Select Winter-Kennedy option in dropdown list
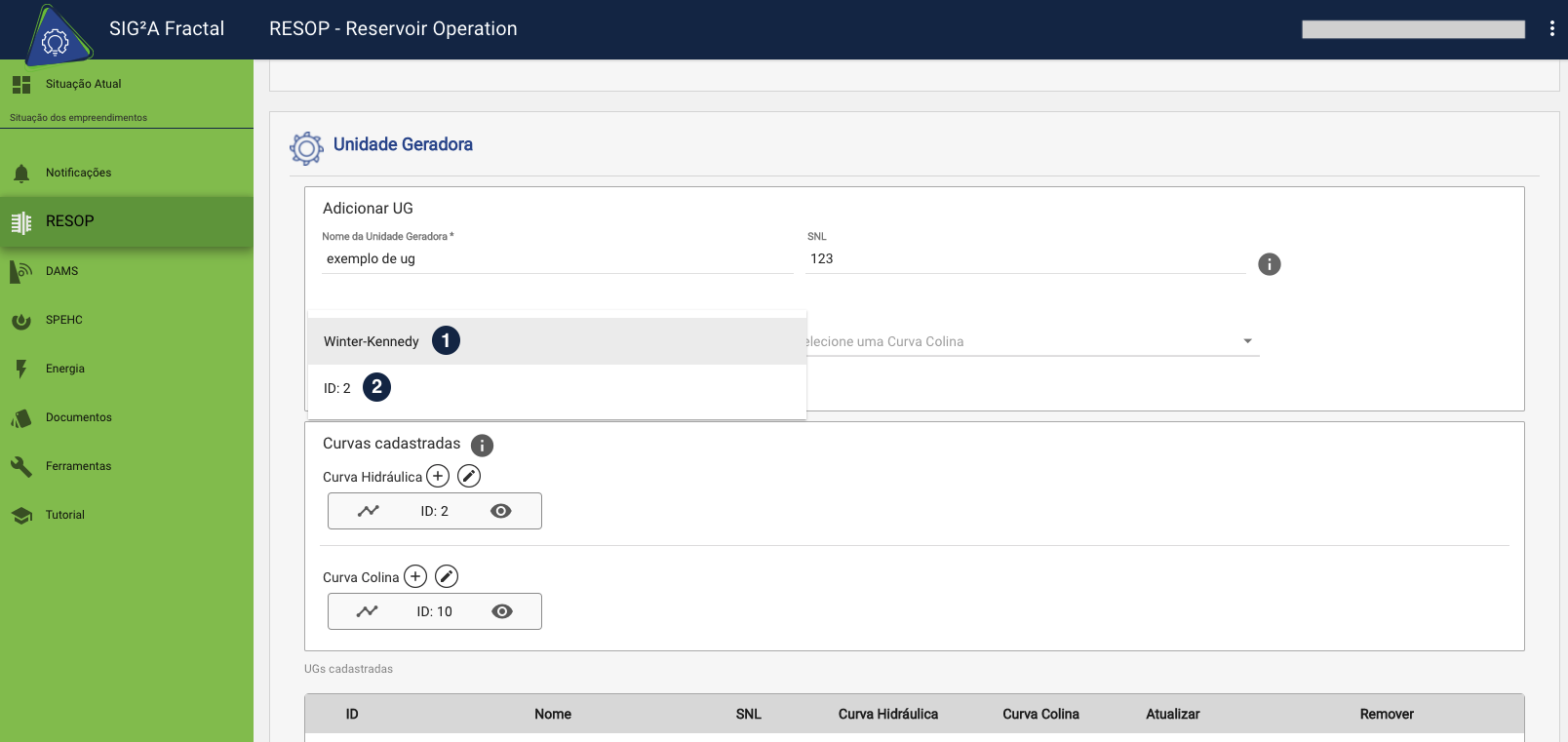 click(372, 341)
